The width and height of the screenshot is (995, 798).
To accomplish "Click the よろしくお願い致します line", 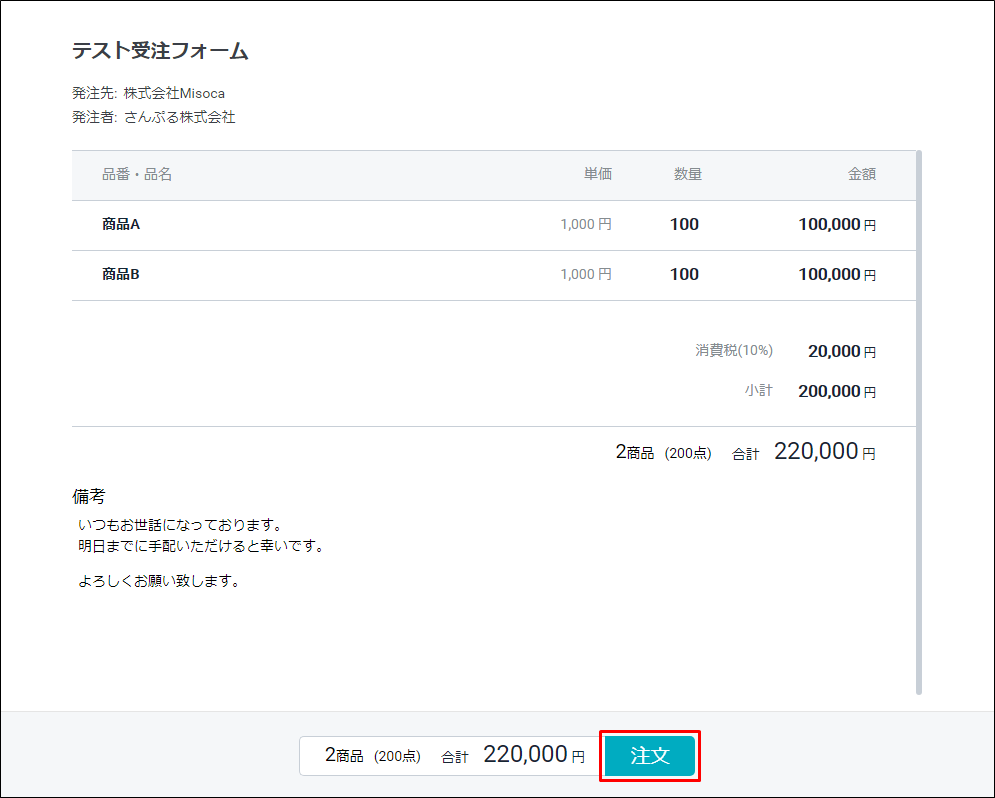I will click(159, 581).
